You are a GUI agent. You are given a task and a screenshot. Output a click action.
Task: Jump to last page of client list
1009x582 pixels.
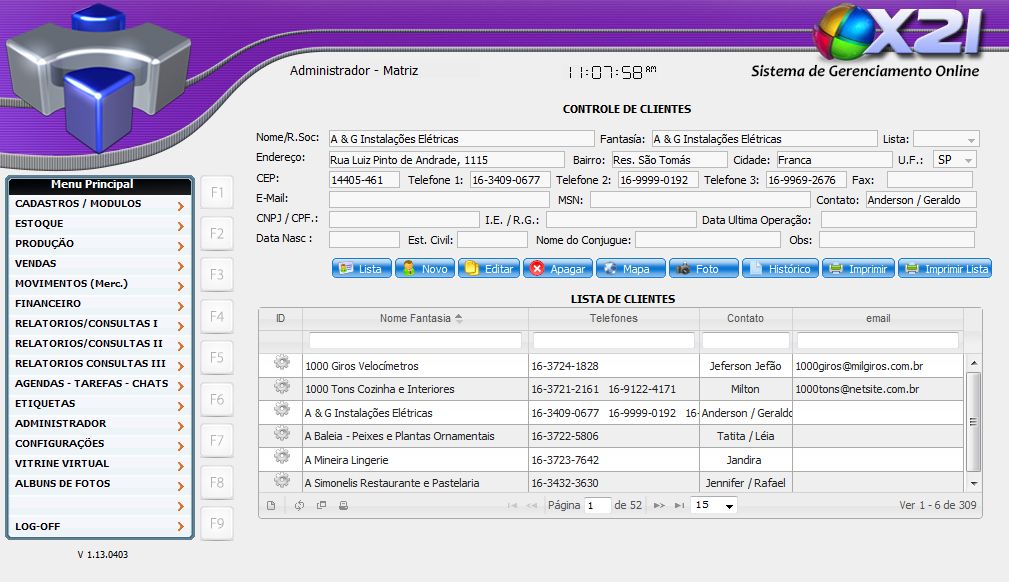pos(680,506)
